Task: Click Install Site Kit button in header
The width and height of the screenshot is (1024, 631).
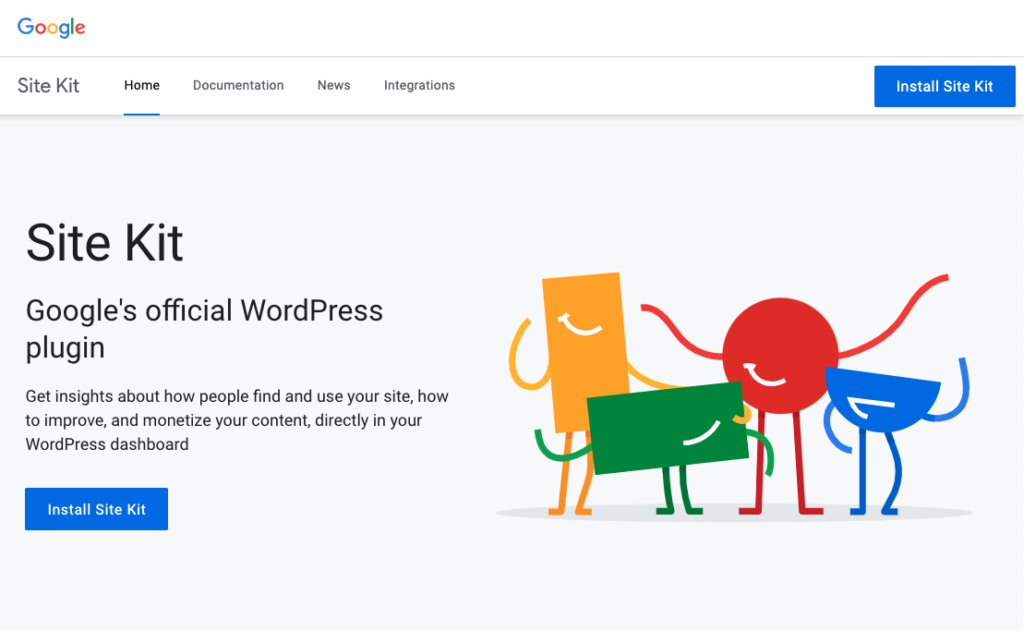Action: coord(944,86)
